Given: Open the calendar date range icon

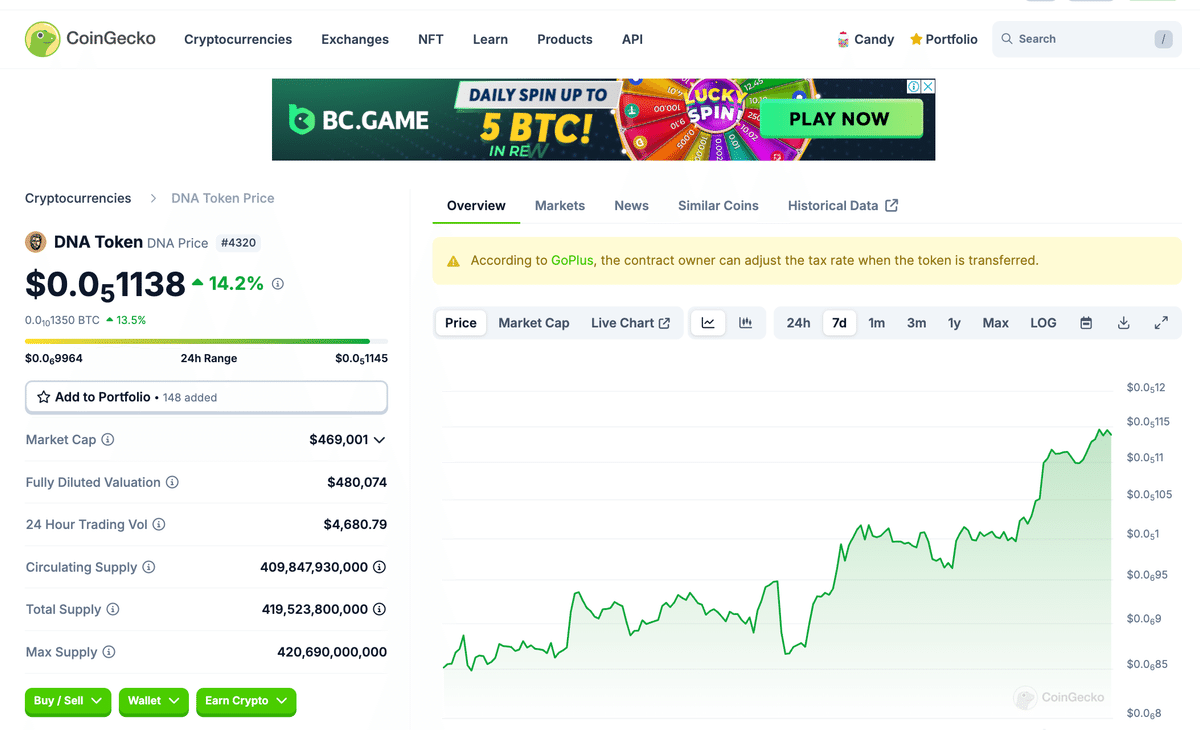Looking at the screenshot, I should tap(1086, 323).
